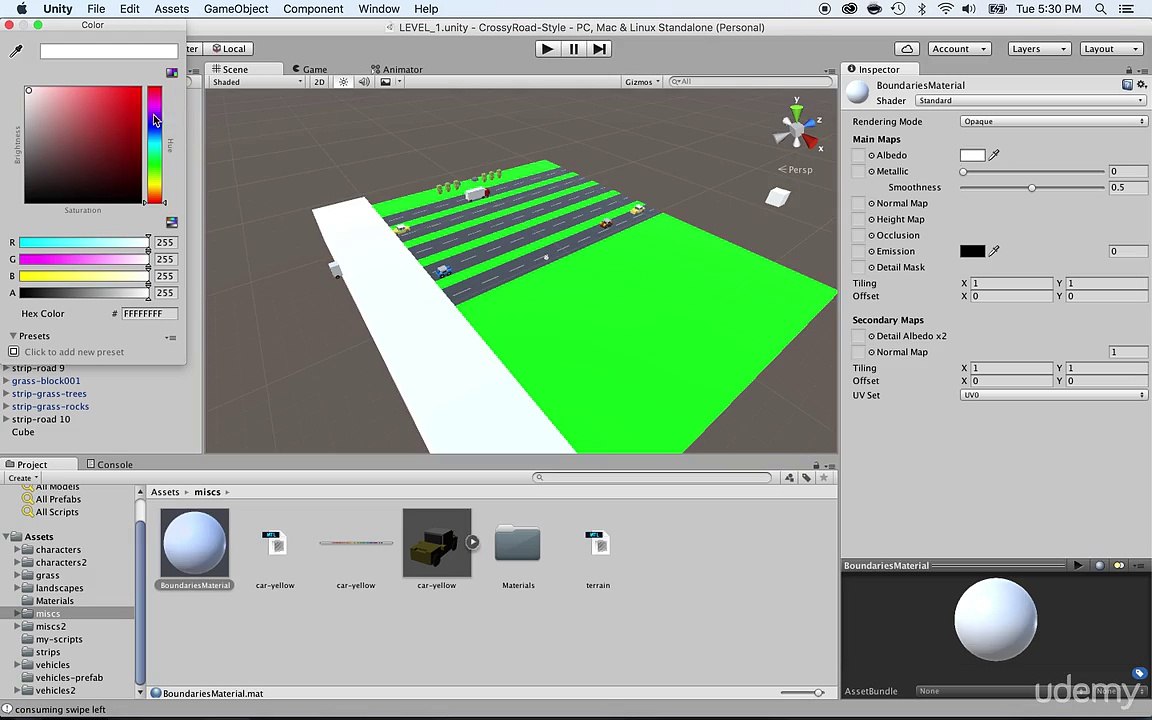The height and width of the screenshot is (720, 1152).
Task: Click the Smoothness slider handle
Action: click(x=1032, y=188)
